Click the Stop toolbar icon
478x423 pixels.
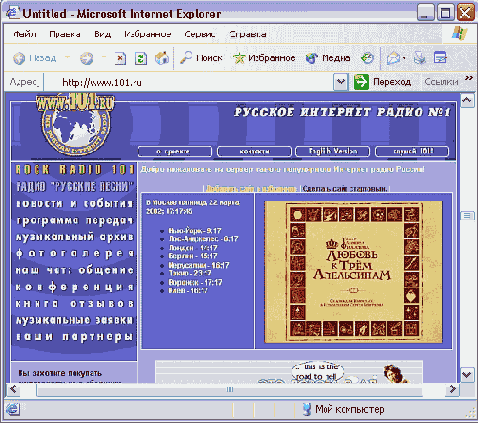(120, 59)
